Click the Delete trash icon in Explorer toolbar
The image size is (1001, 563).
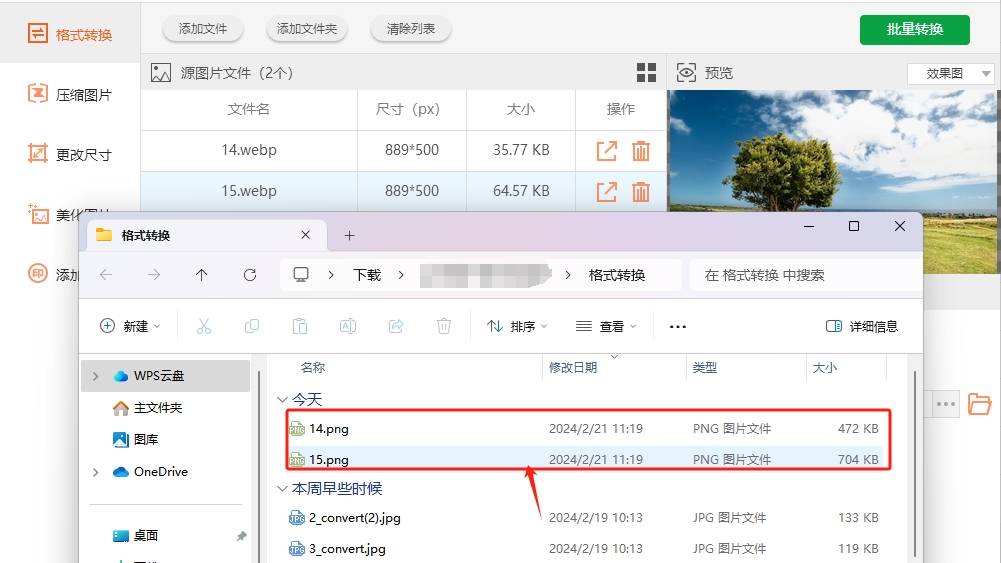pyautogui.click(x=444, y=326)
